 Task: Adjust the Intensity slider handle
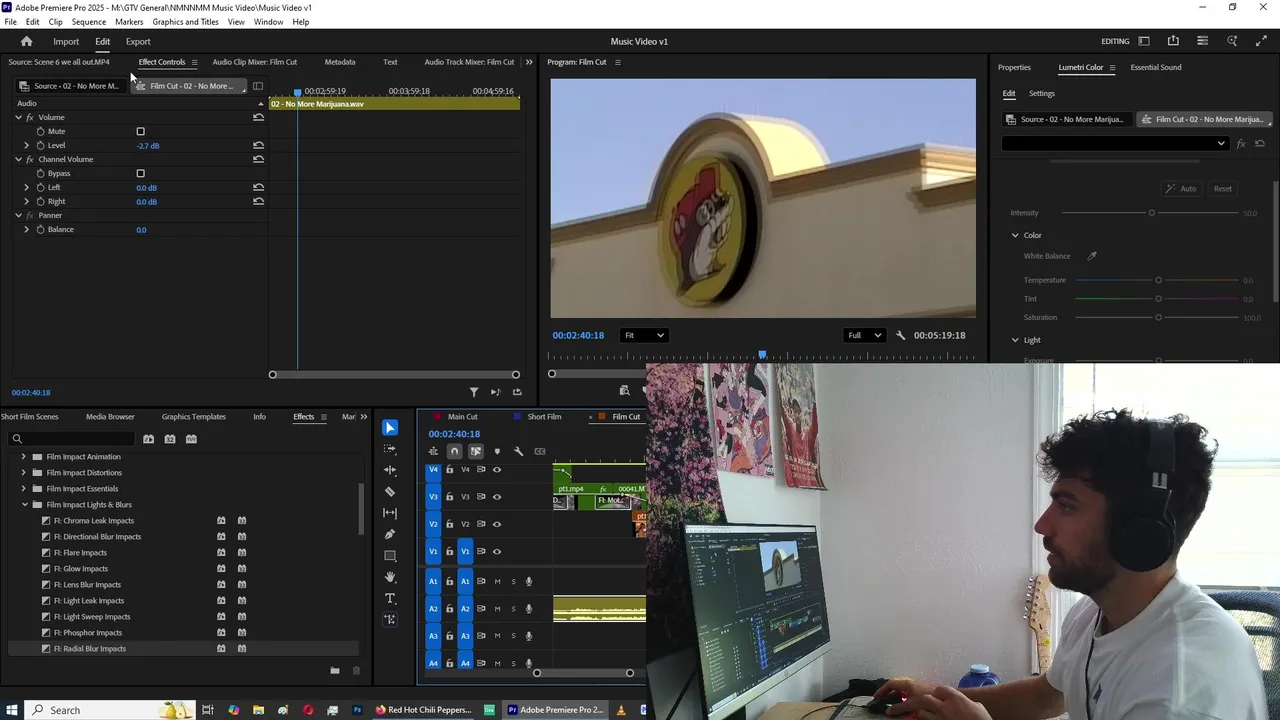[1152, 213]
